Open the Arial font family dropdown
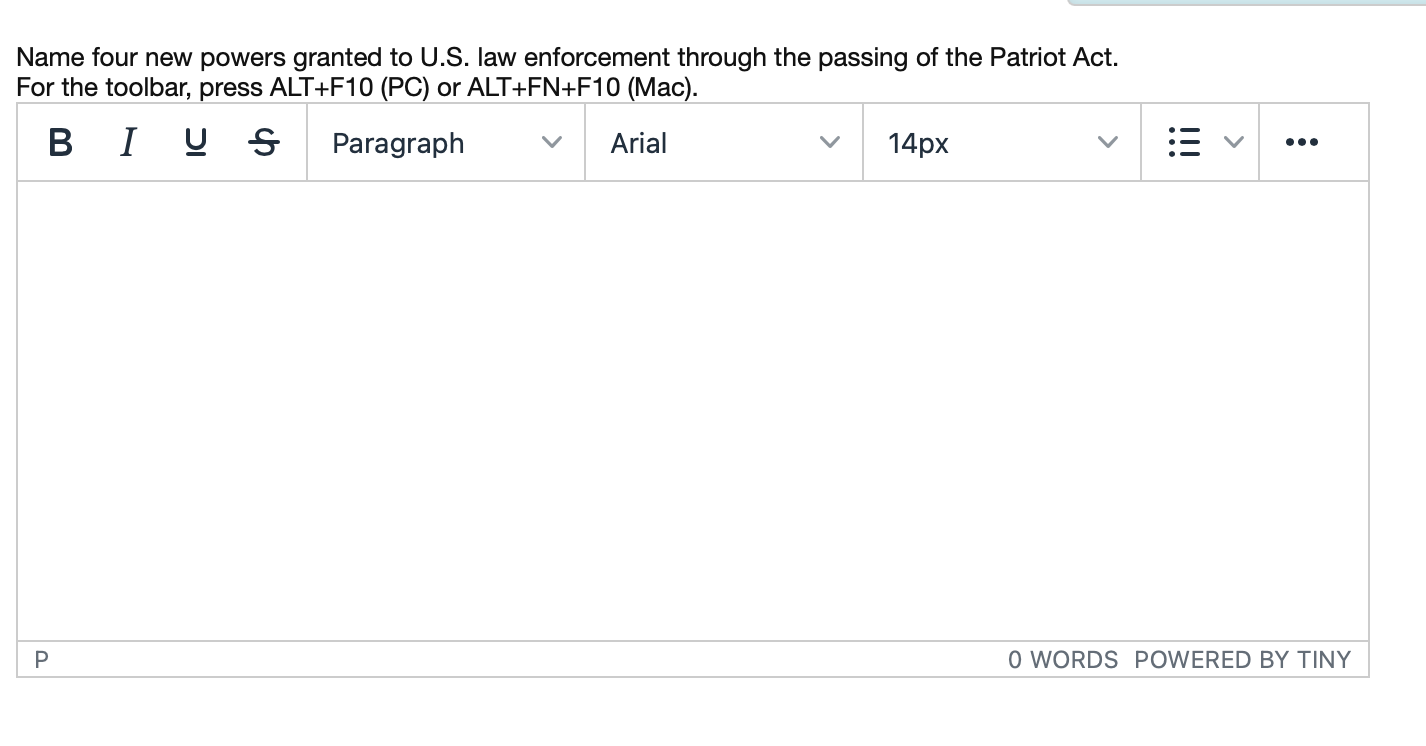1426x746 pixels. [x=723, y=142]
